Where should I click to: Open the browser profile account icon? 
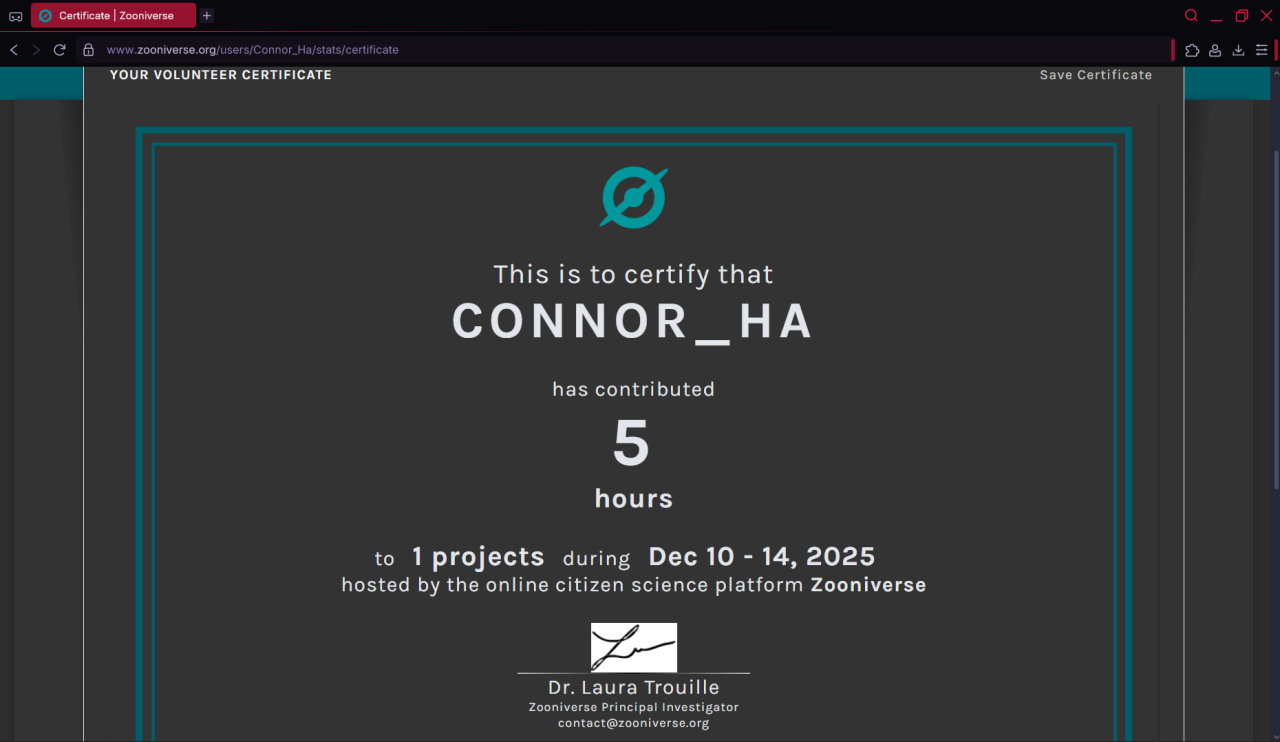coord(1215,50)
